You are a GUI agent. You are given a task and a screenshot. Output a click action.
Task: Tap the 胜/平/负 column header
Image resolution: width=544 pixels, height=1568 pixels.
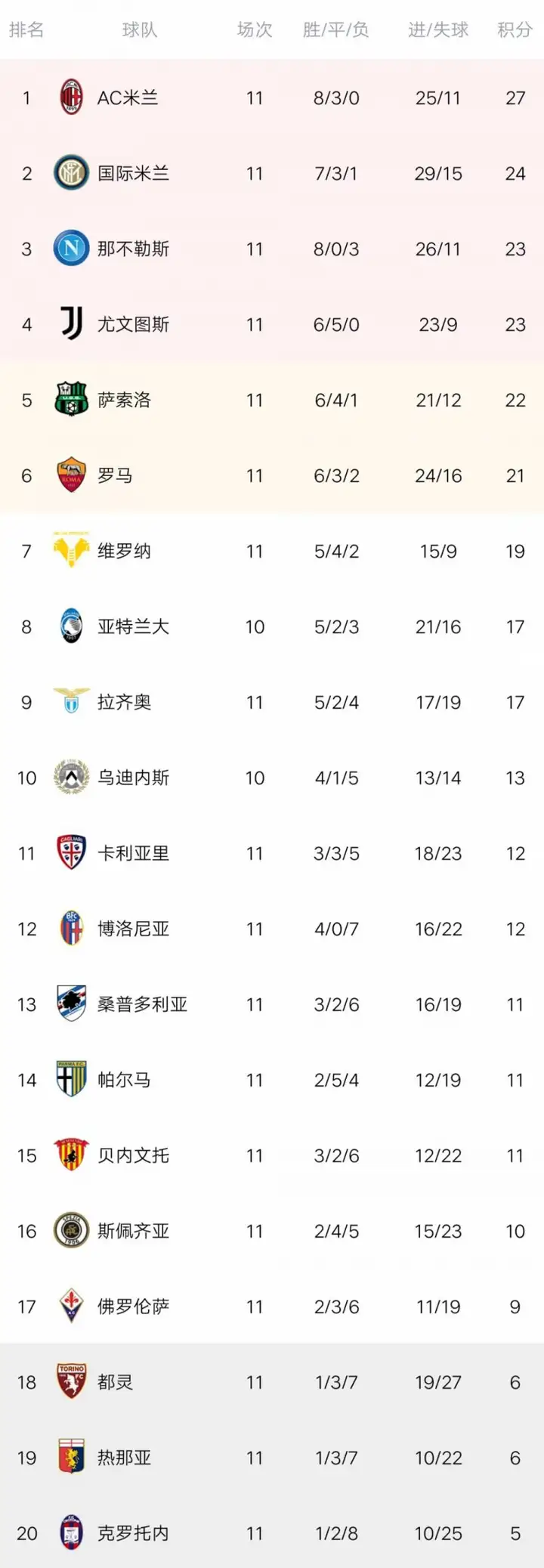tap(336, 29)
